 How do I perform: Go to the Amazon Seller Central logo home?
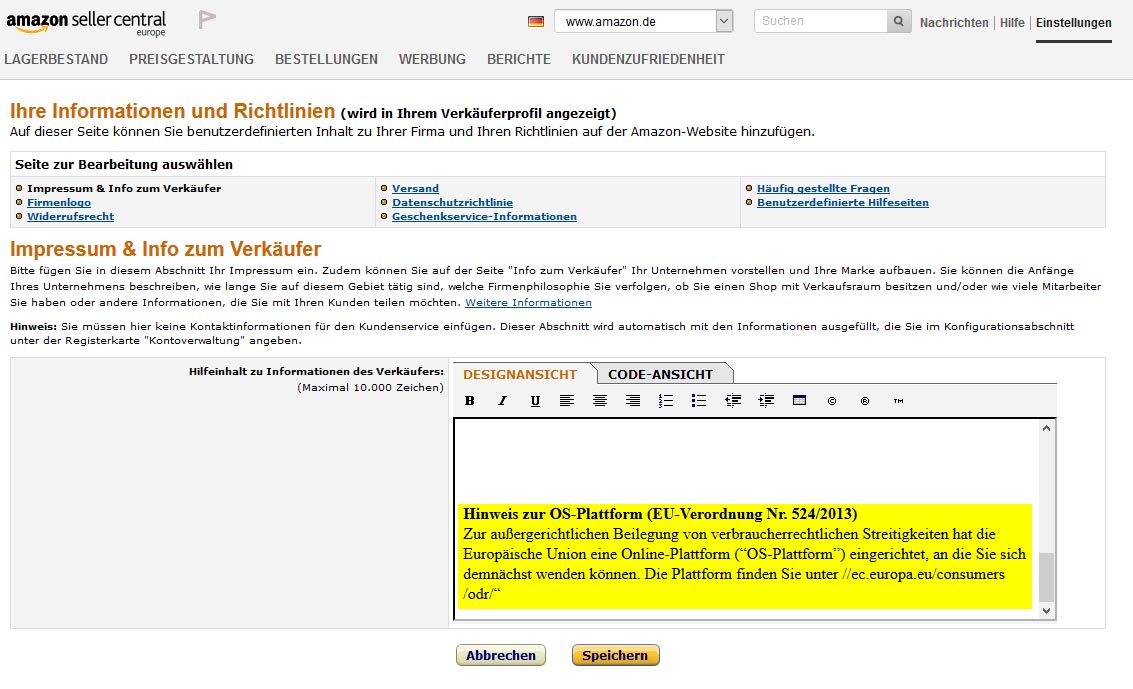tap(86, 22)
